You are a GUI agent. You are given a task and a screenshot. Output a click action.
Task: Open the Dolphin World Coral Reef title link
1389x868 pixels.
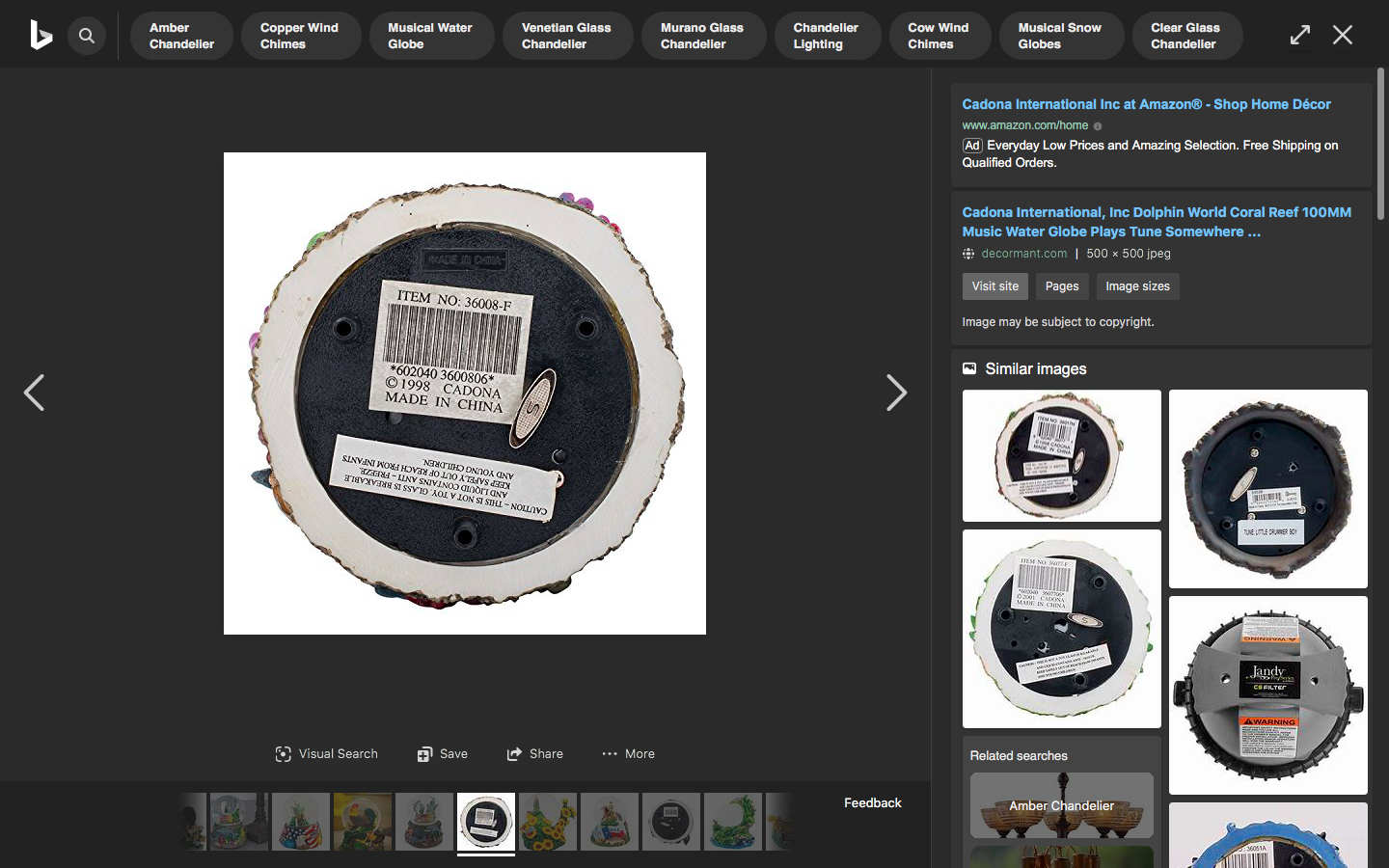pyautogui.click(x=1157, y=222)
